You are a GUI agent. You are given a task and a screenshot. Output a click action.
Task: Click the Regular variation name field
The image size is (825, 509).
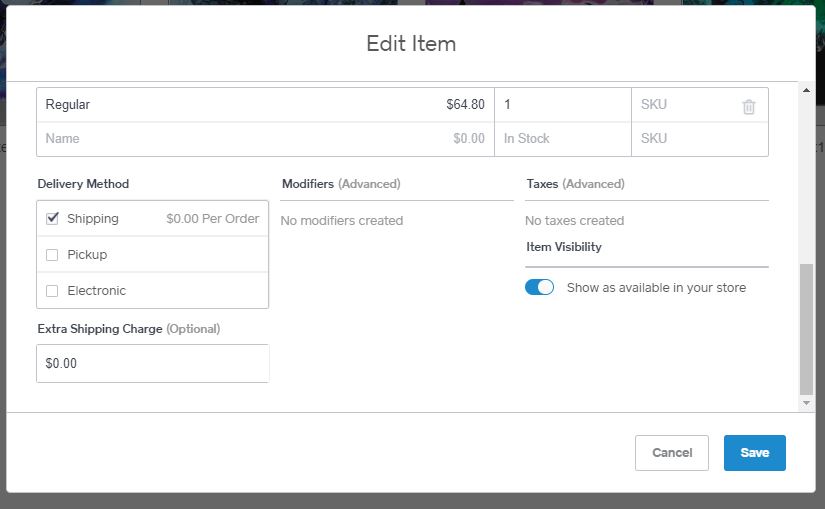coord(210,105)
